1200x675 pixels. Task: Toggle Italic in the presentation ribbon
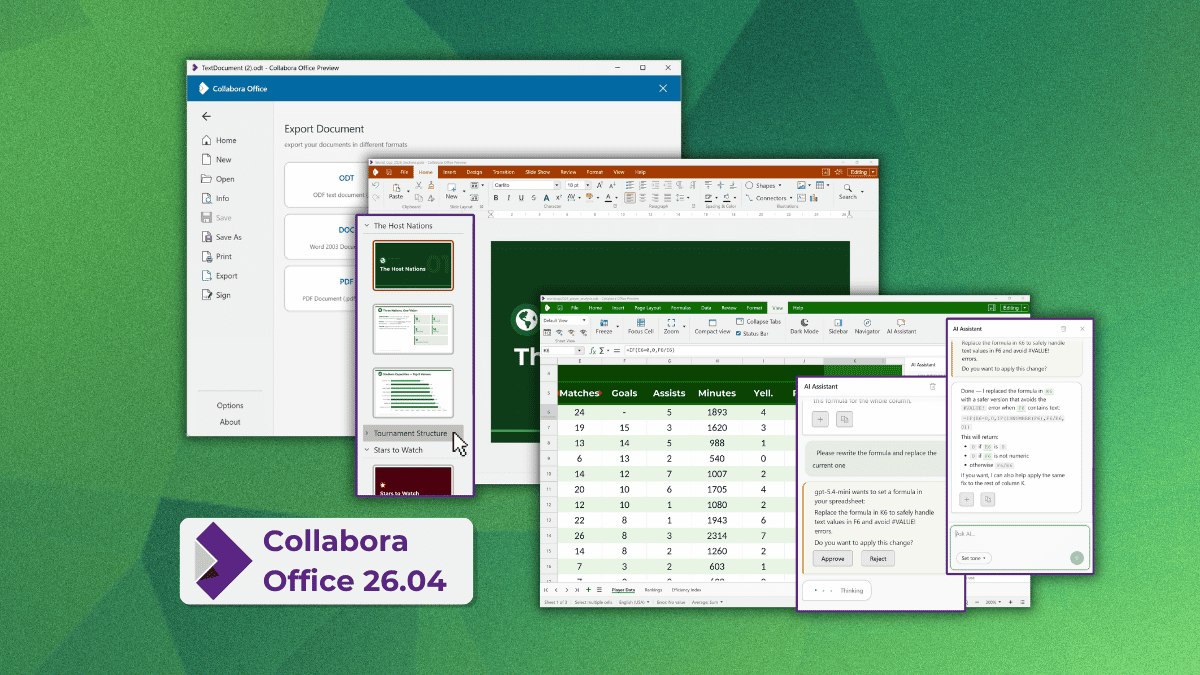point(508,198)
